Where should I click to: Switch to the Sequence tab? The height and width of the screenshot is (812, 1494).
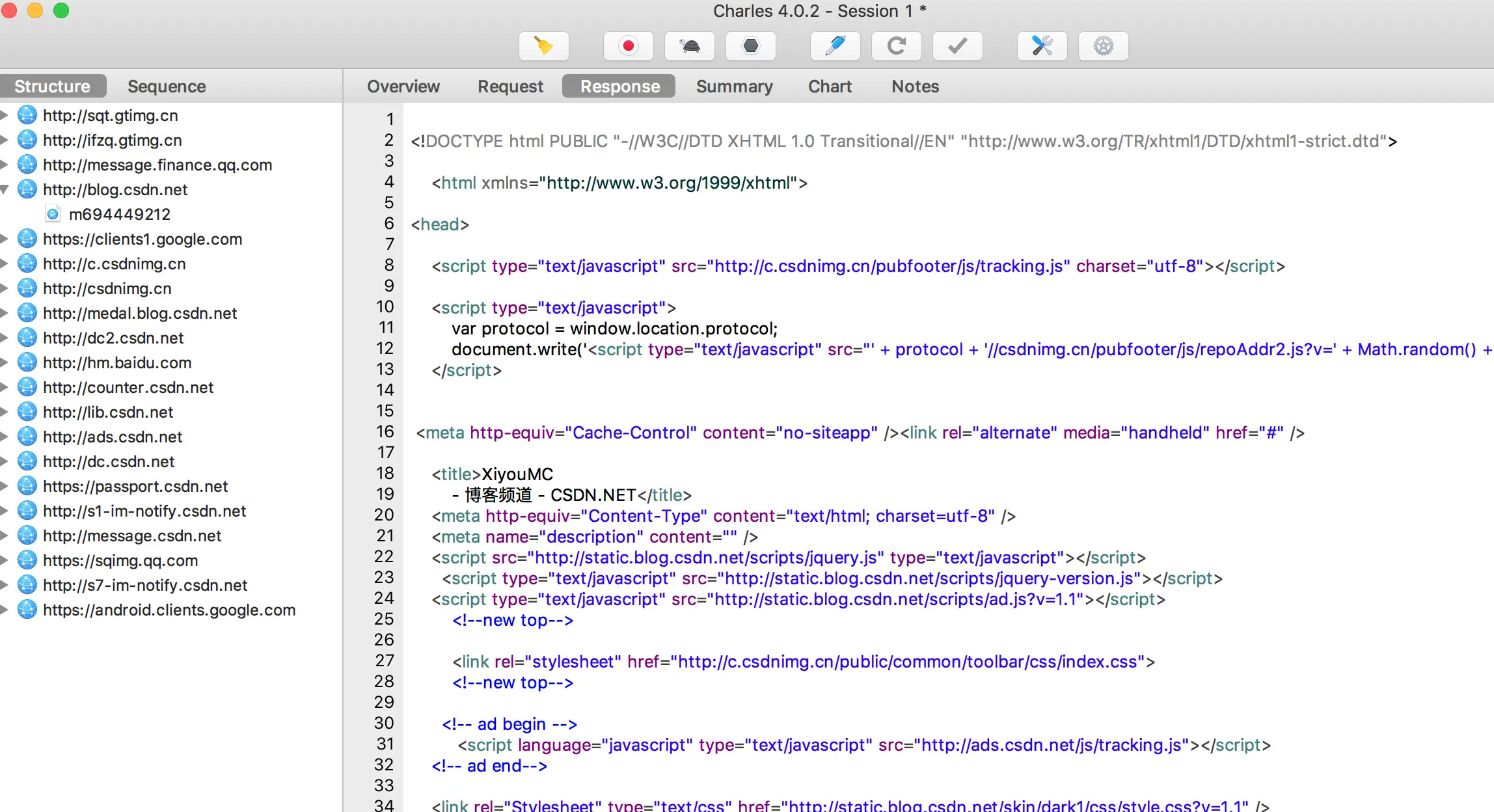click(167, 87)
